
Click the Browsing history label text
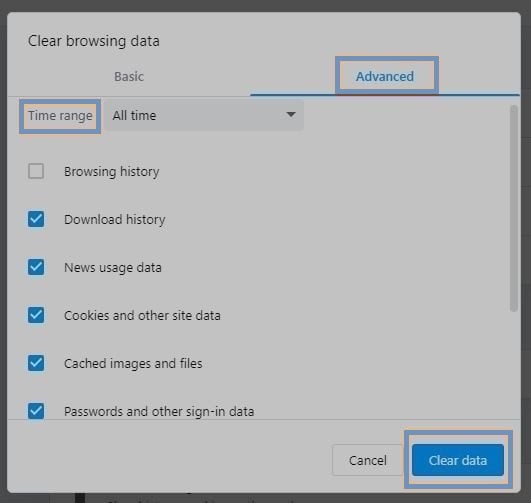click(x=112, y=171)
